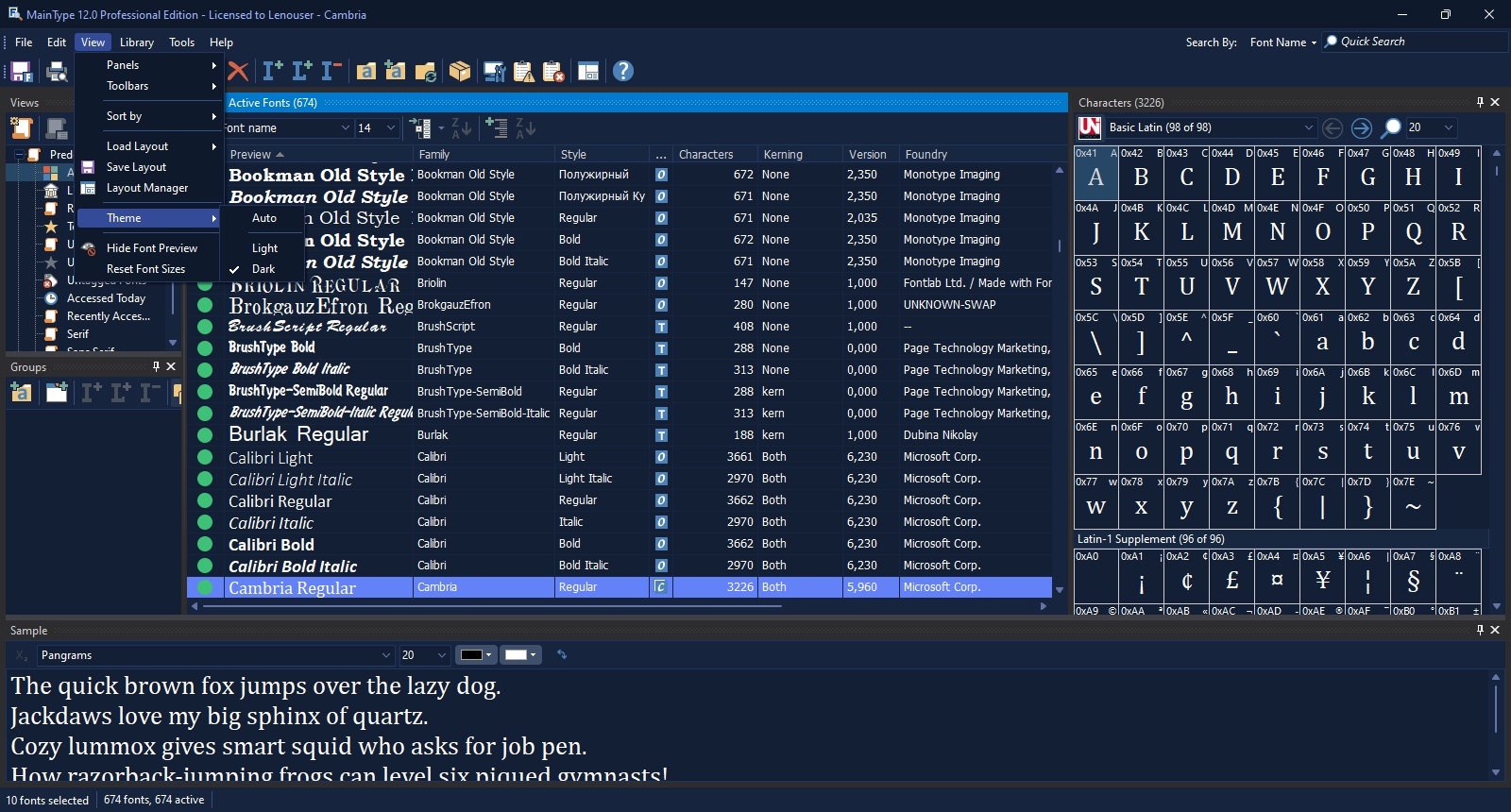Open the font name preview text dropdown
This screenshot has width=1511, height=812.
[345, 128]
